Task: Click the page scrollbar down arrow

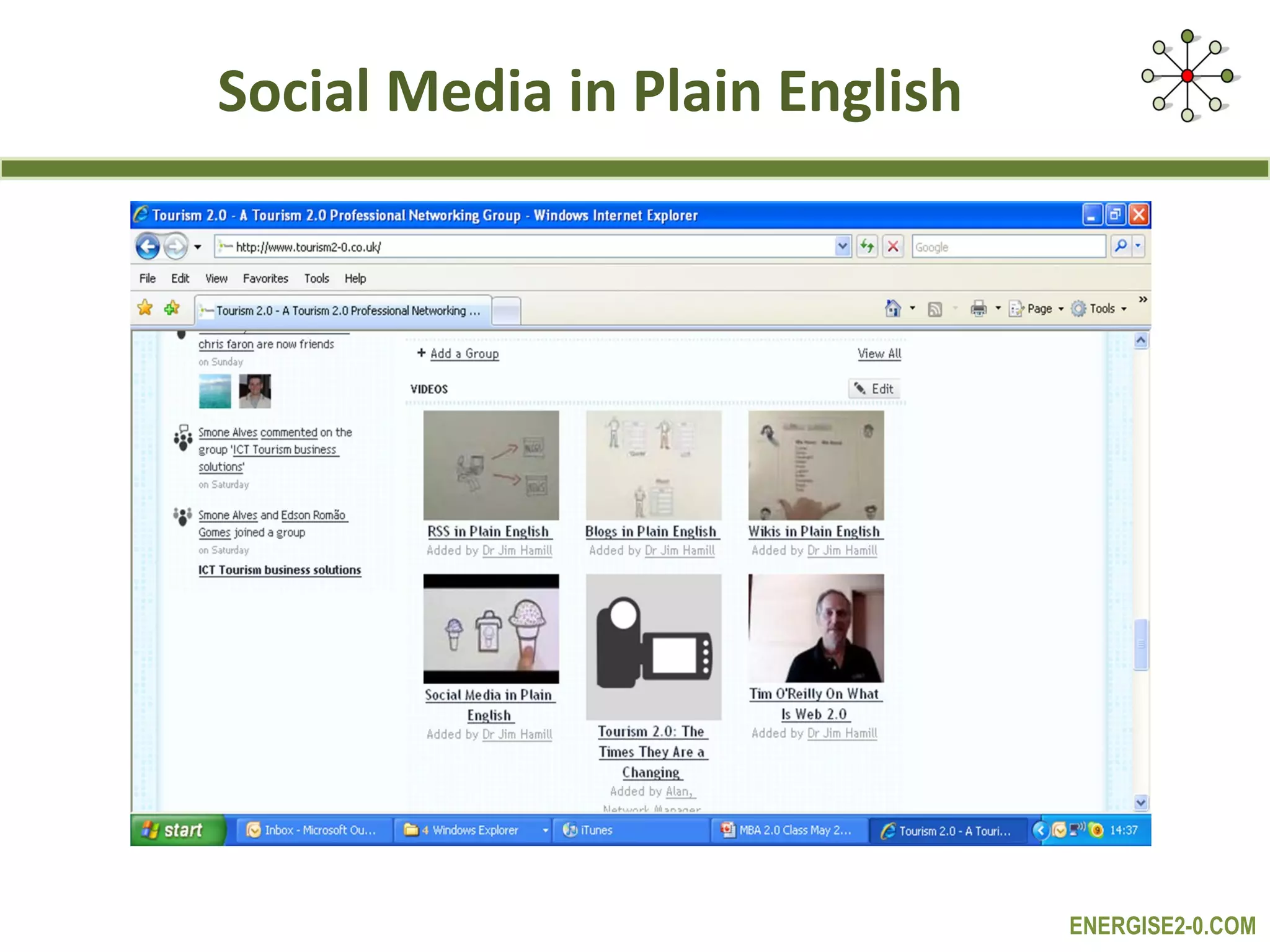Action: pos(1141,803)
